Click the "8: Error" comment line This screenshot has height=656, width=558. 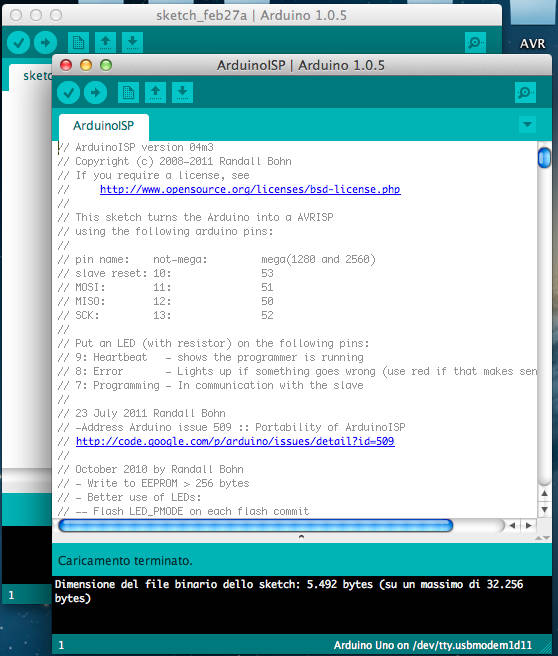click(x=297, y=371)
